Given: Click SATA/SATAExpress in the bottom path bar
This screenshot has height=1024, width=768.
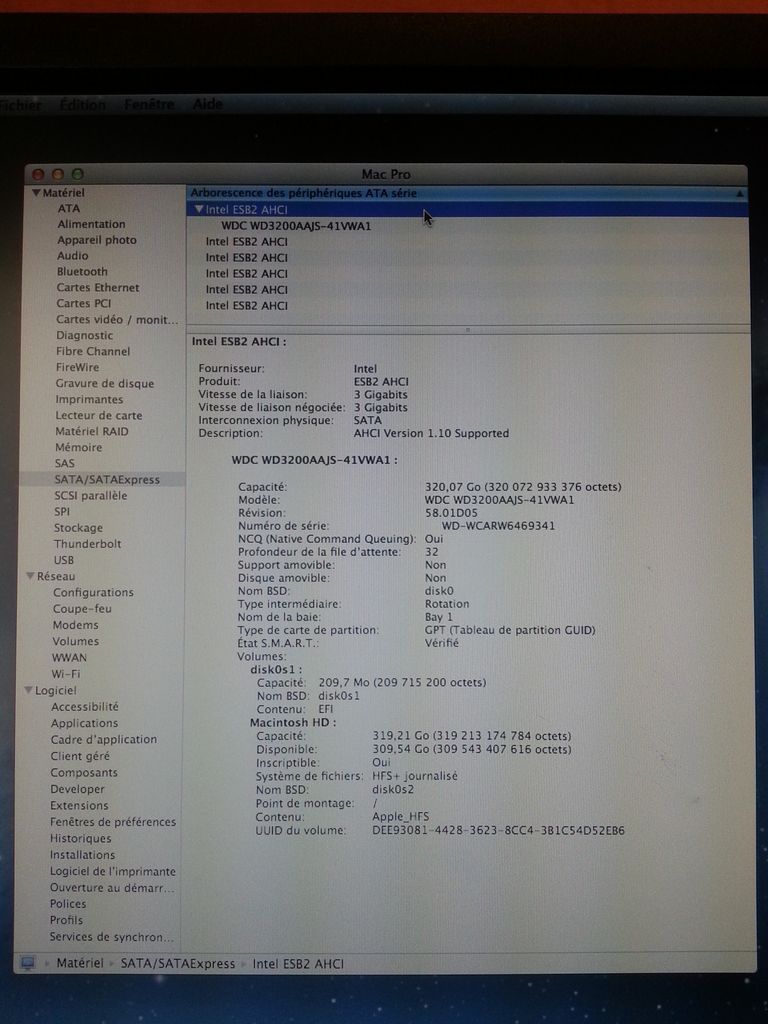Looking at the screenshot, I should pos(178,963).
